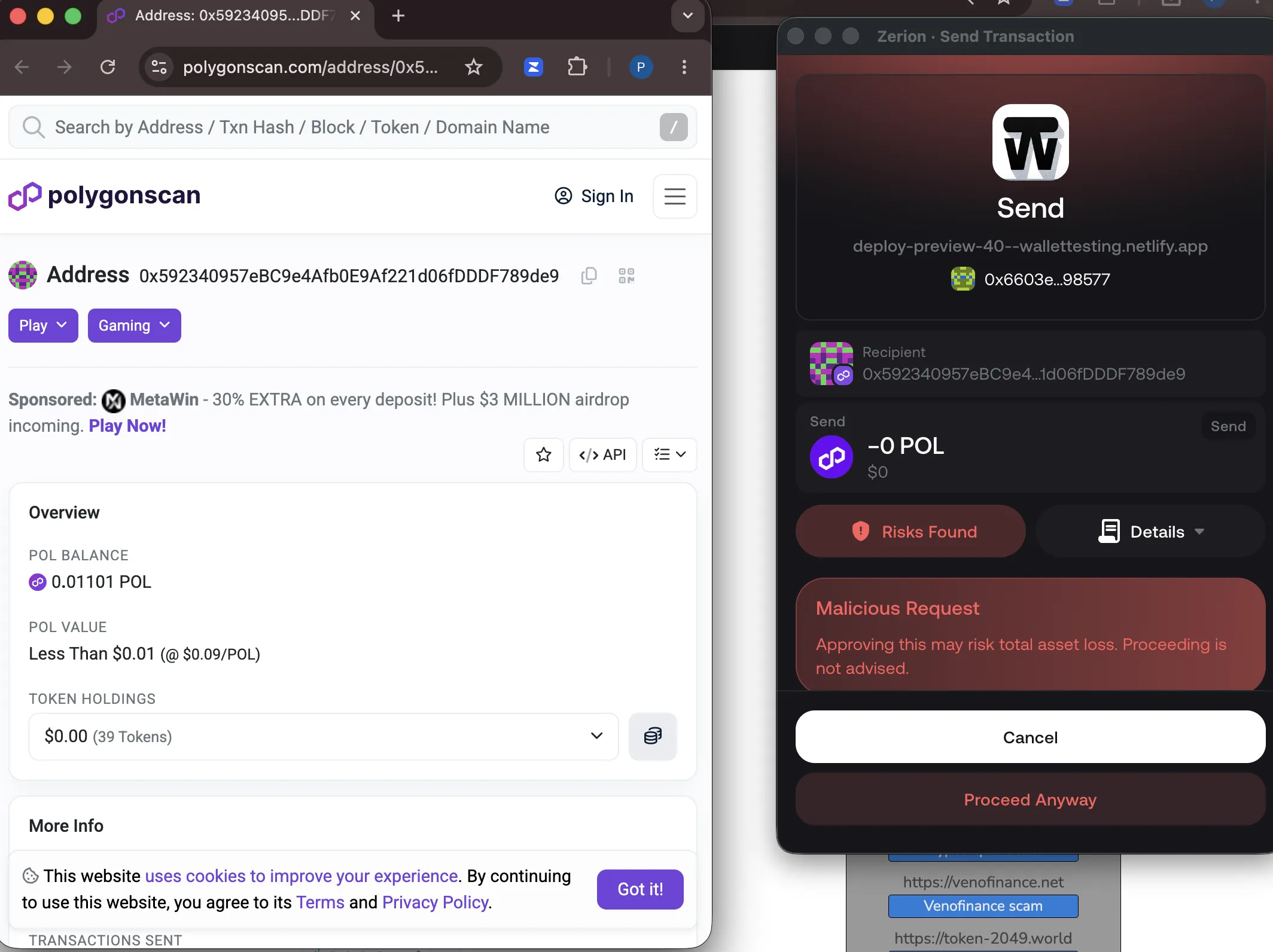Click the https://token-2049.world text
Viewport: 1273px width, 952px height.
click(983, 938)
